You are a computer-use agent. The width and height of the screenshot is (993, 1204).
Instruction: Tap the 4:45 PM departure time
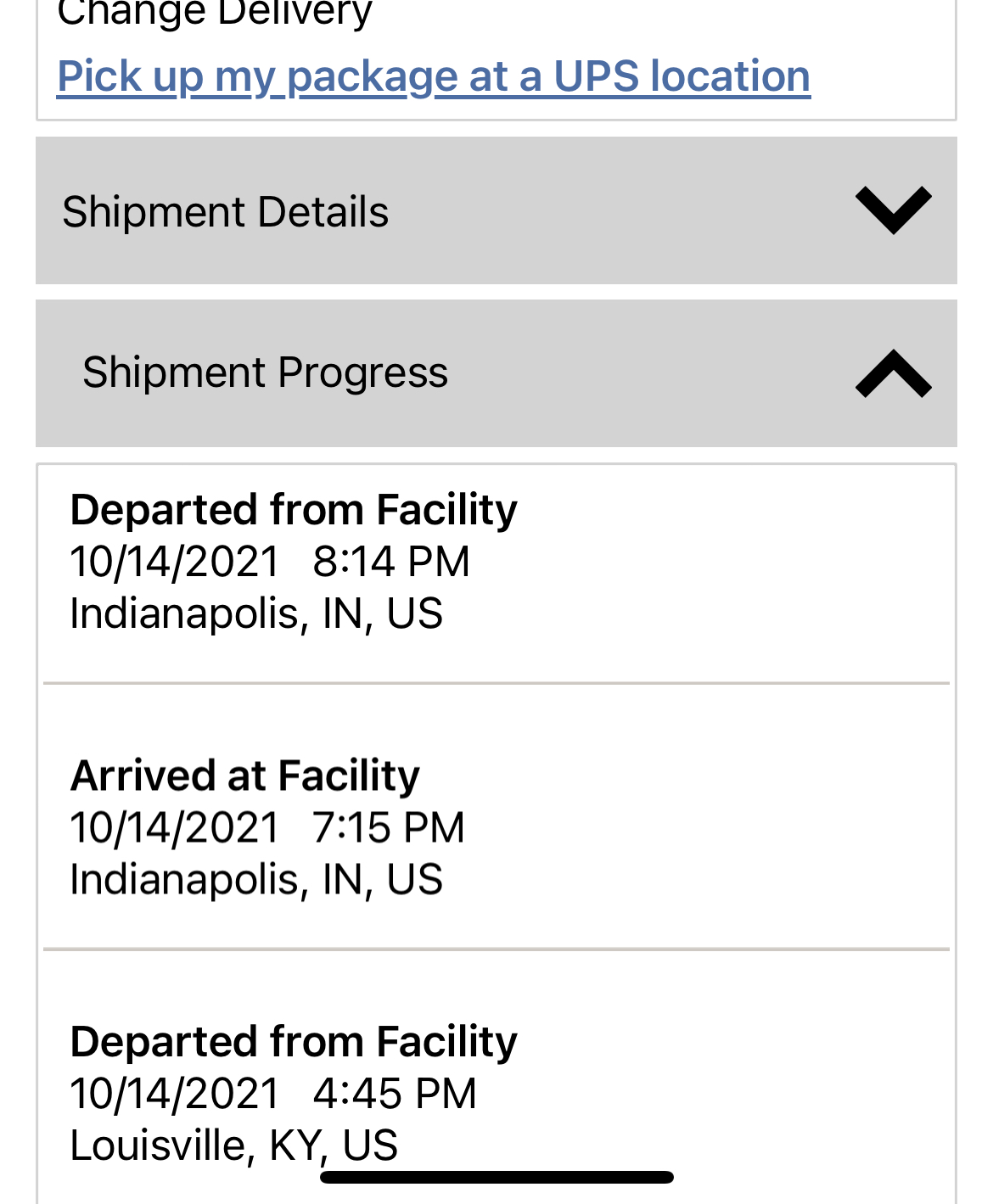(394, 1094)
